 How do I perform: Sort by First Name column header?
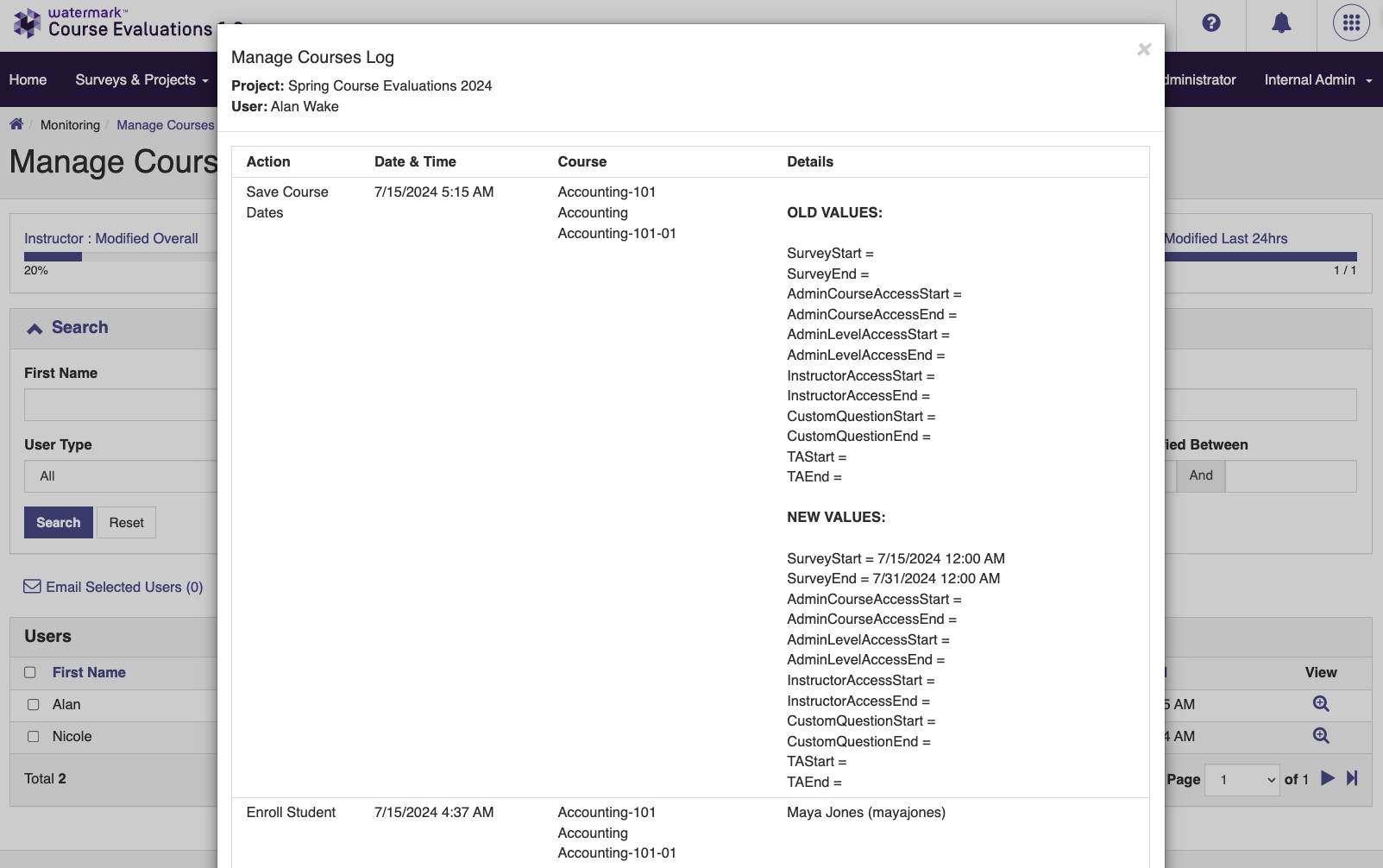(x=89, y=672)
